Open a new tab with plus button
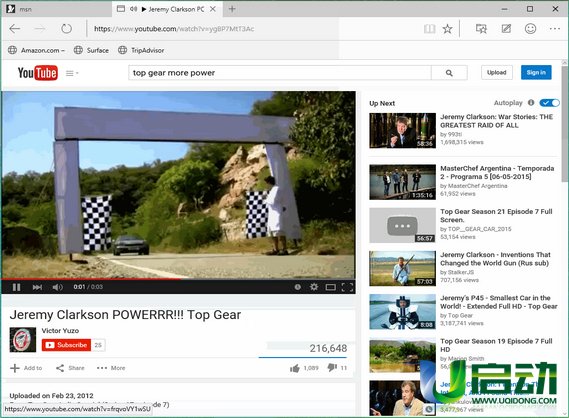569x418 pixels. pyautogui.click(x=232, y=9)
